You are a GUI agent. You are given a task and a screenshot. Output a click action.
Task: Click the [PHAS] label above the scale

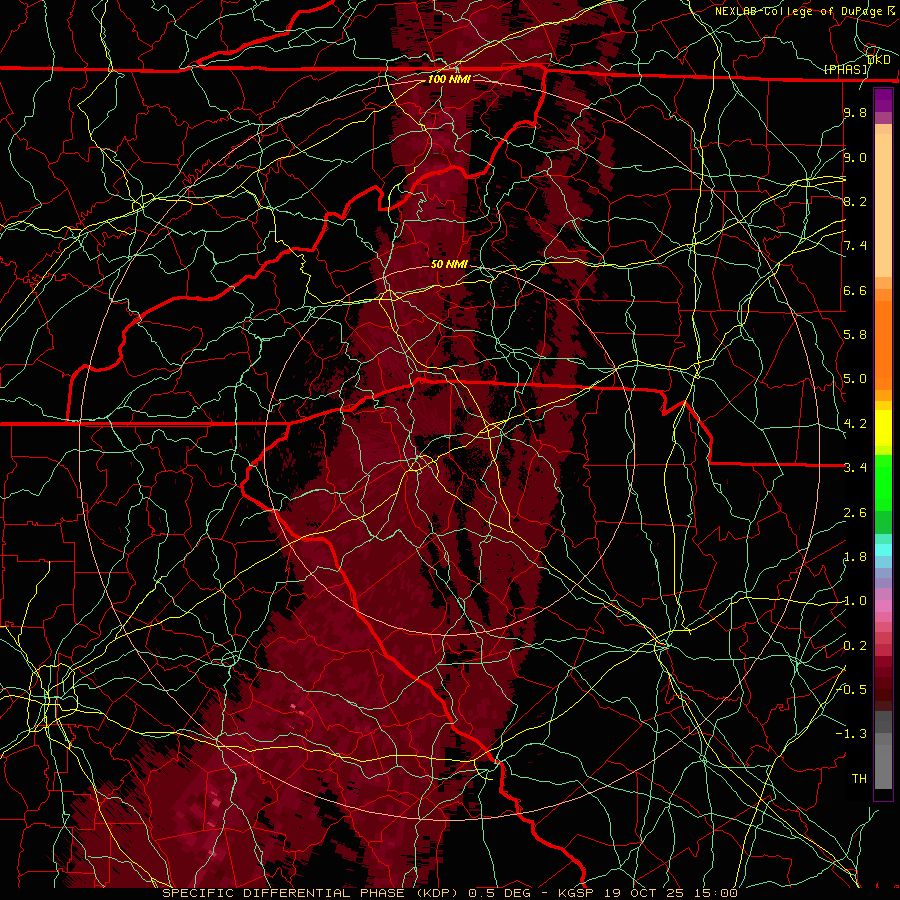[x=845, y=70]
